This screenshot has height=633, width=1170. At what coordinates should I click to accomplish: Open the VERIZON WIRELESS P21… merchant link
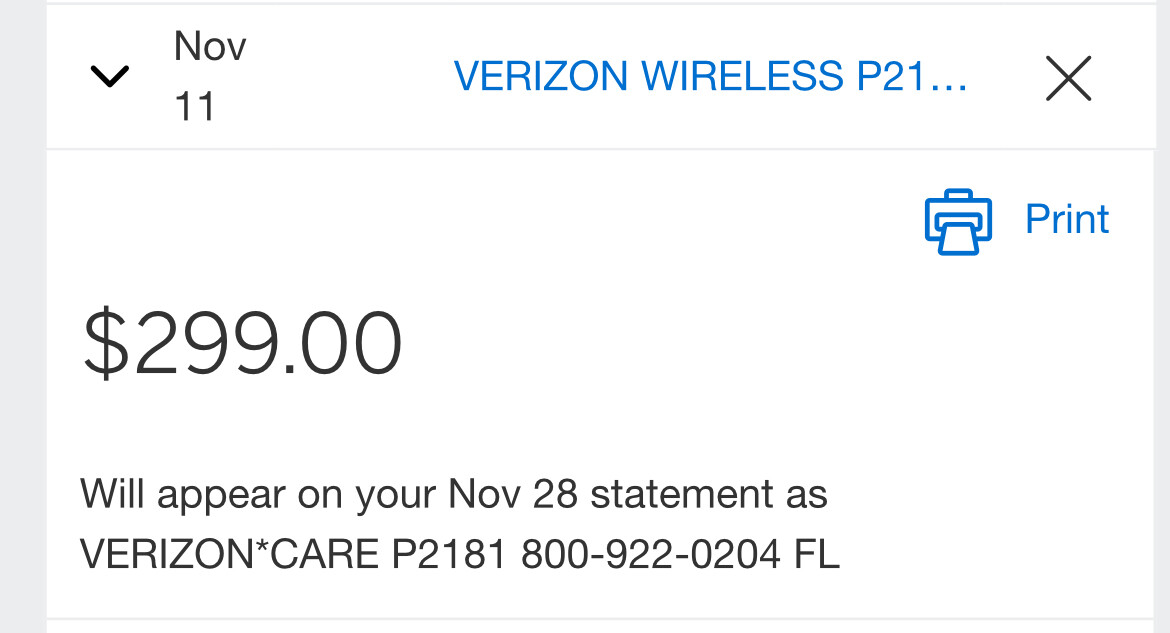click(x=710, y=77)
